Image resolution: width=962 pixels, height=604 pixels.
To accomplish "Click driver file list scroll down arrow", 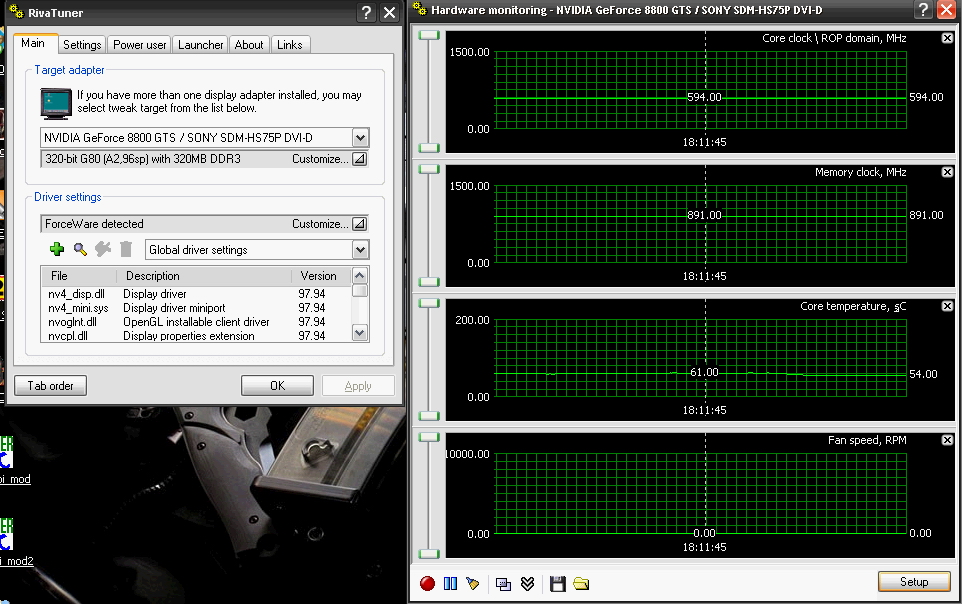I will (360, 333).
